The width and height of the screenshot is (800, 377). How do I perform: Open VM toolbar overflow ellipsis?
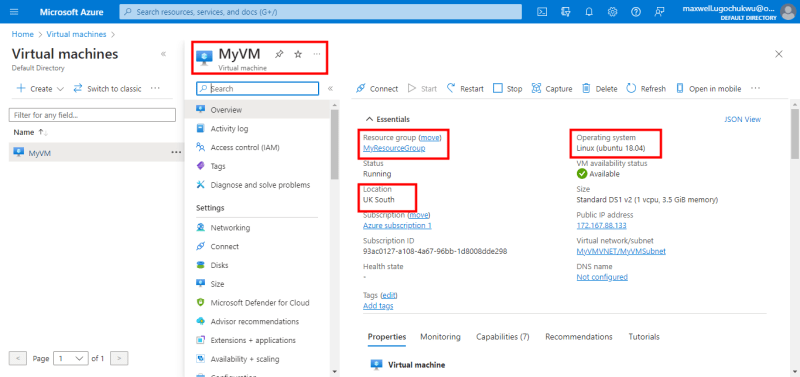click(756, 88)
